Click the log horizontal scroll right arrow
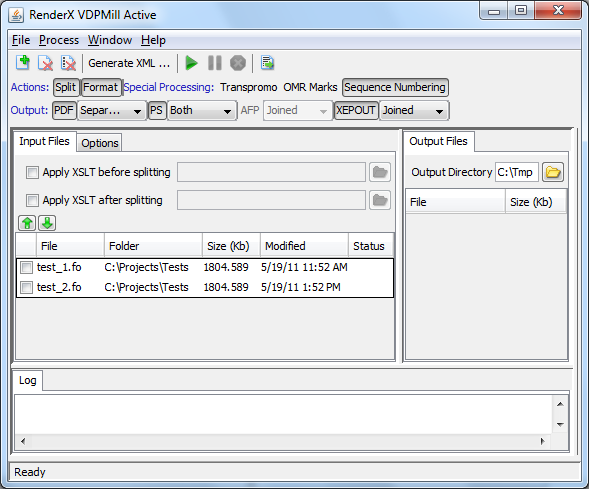589x489 pixels. pyautogui.click(x=542, y=442)
